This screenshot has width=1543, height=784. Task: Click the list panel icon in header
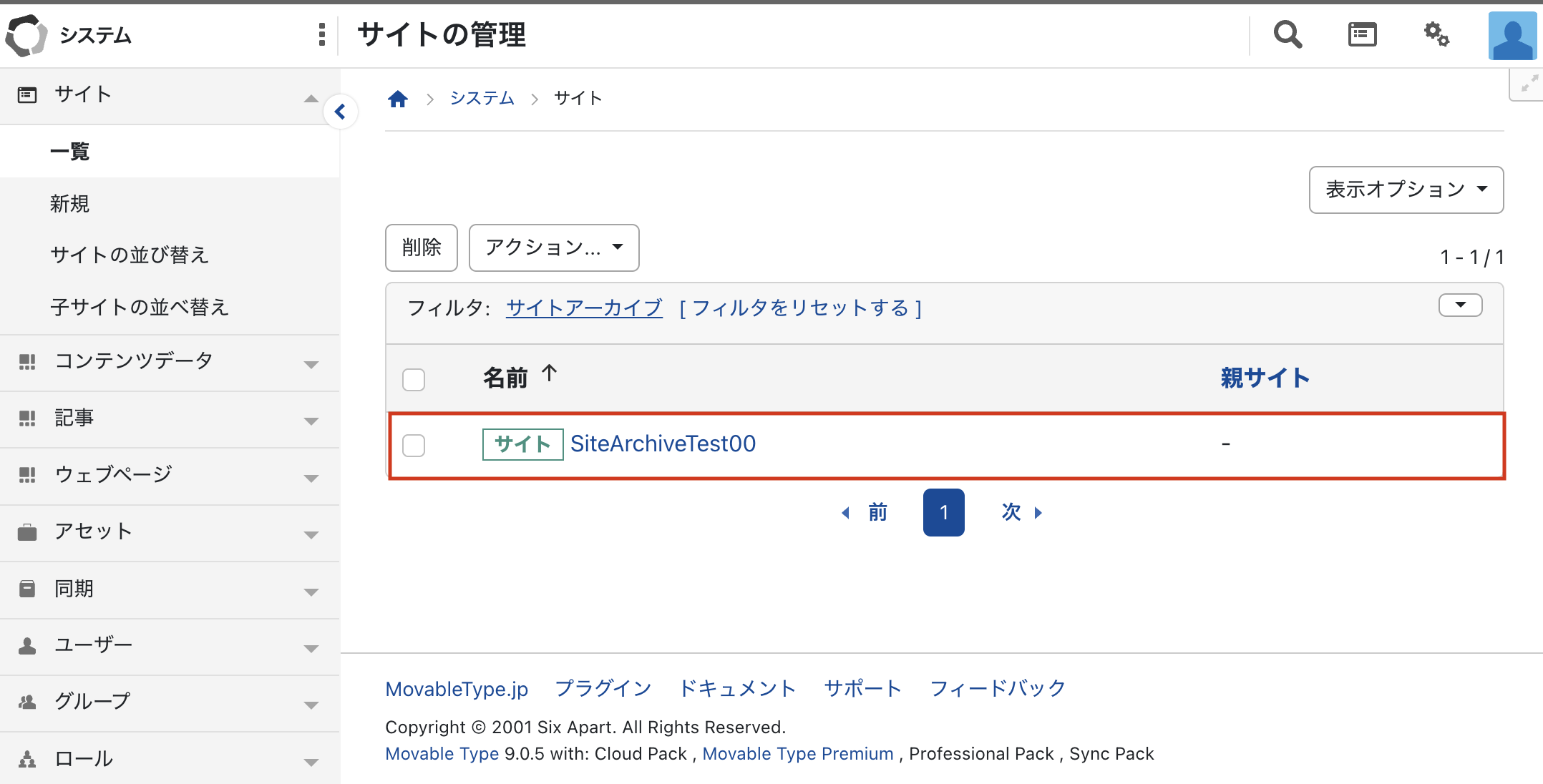coord(1362,34)
